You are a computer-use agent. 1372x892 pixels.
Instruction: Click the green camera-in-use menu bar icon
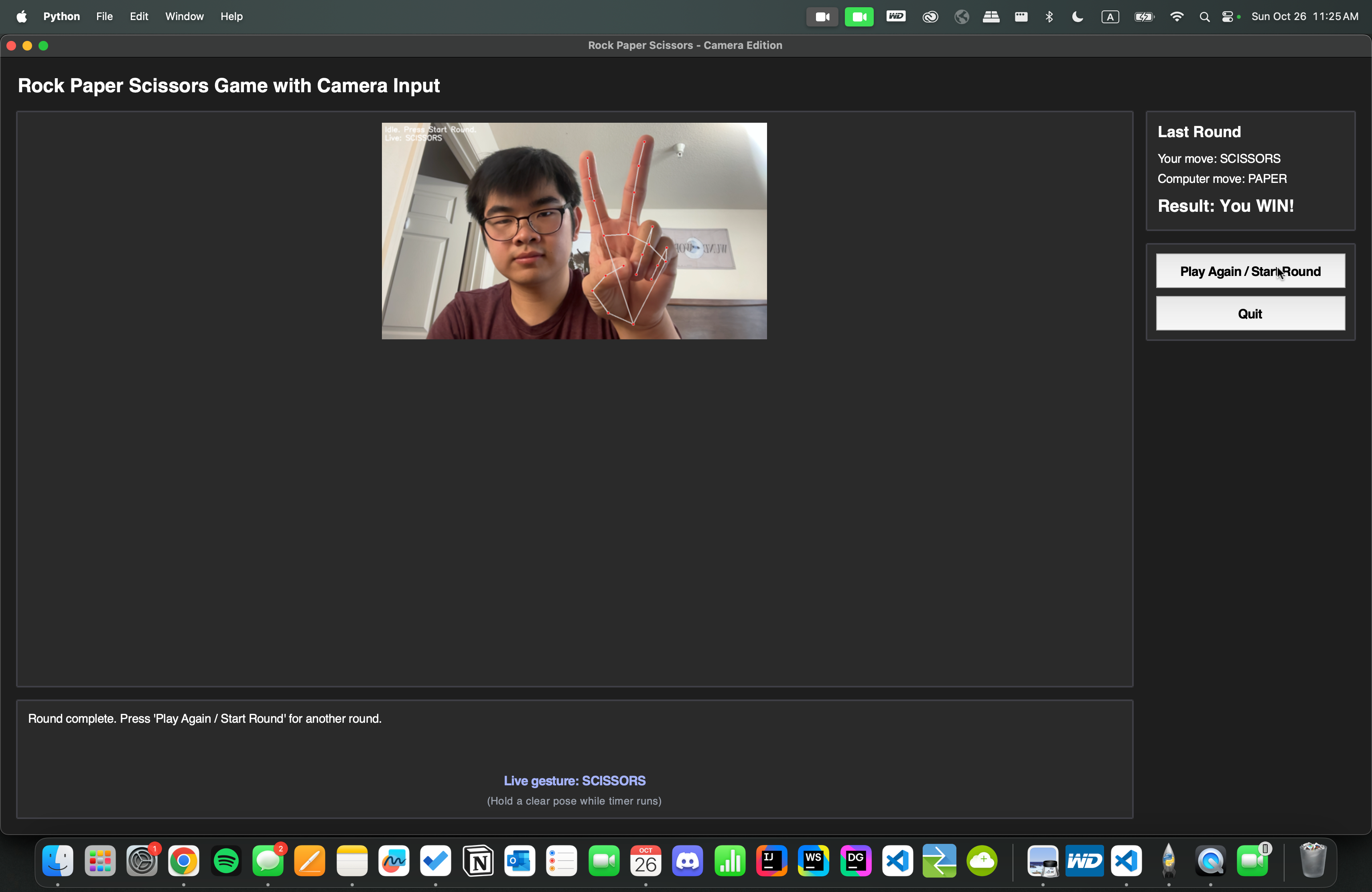pos(859,17)
